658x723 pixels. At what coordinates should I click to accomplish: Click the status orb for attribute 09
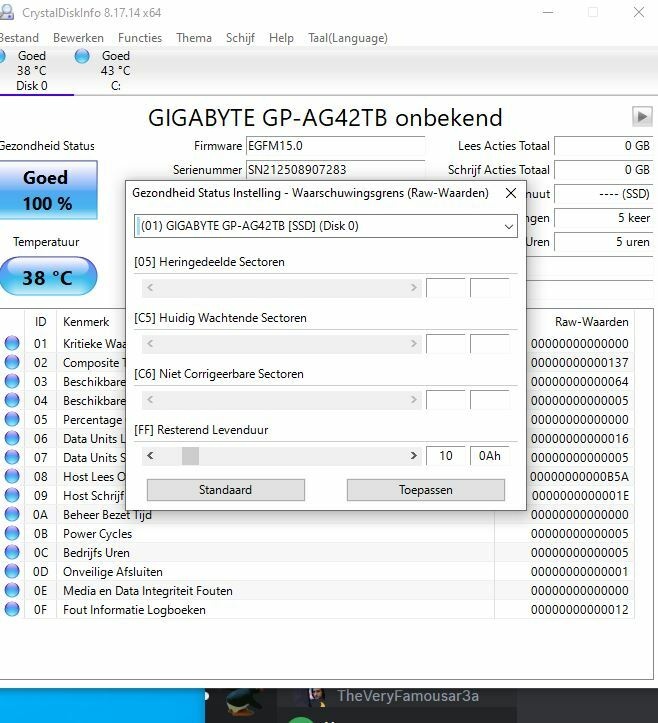pyautogui.click(x=12, y=495)
